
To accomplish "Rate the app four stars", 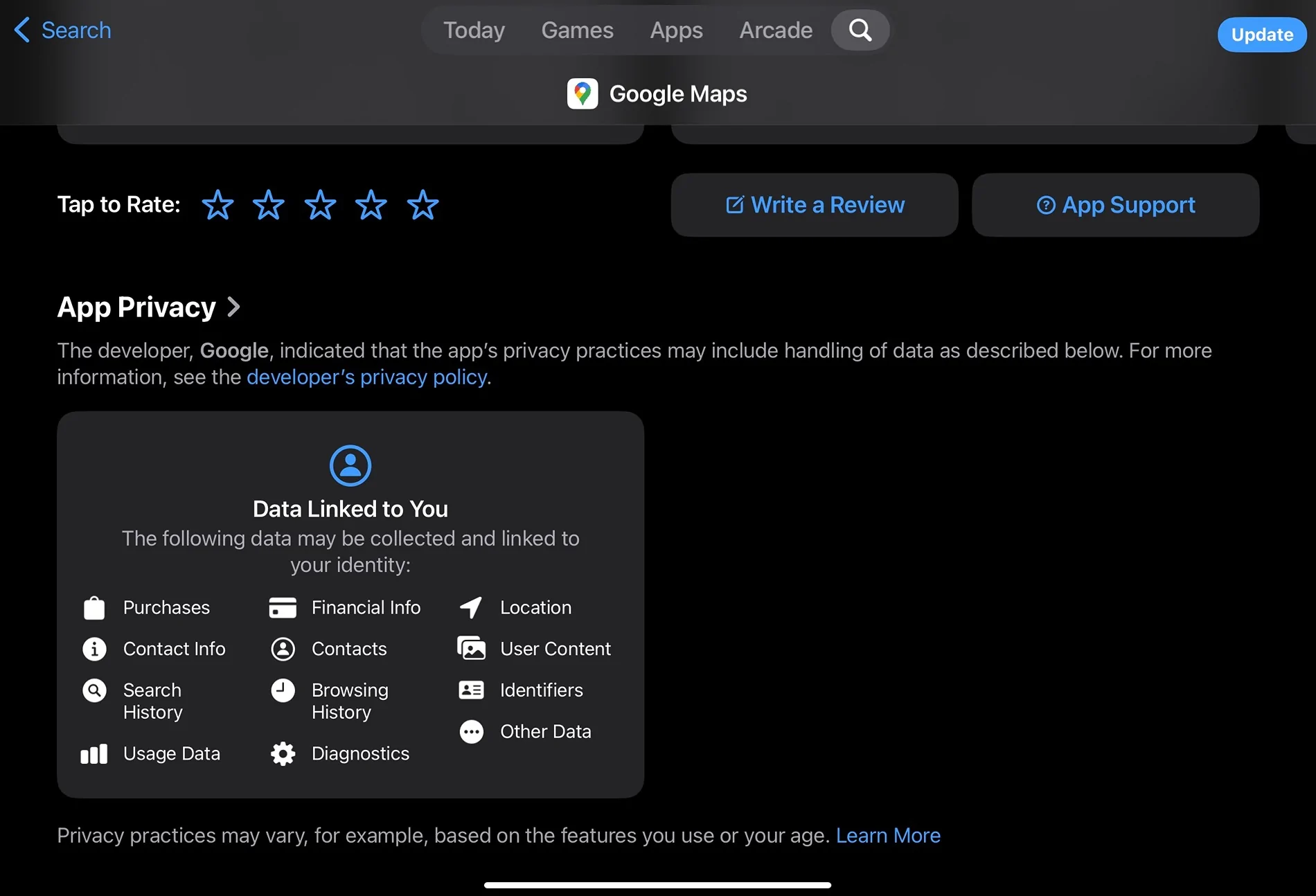I will pos(371,205).
